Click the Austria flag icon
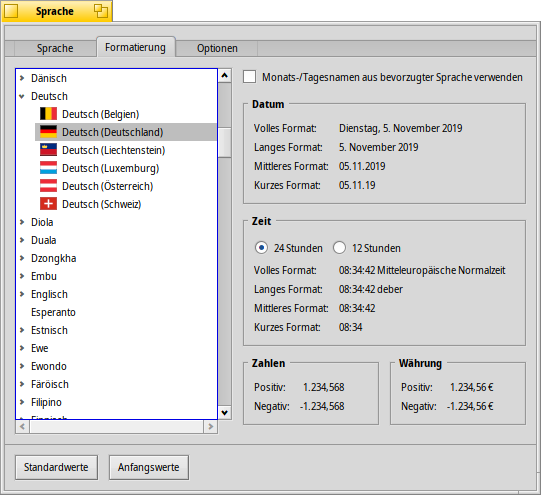 (x=48, y=186)
